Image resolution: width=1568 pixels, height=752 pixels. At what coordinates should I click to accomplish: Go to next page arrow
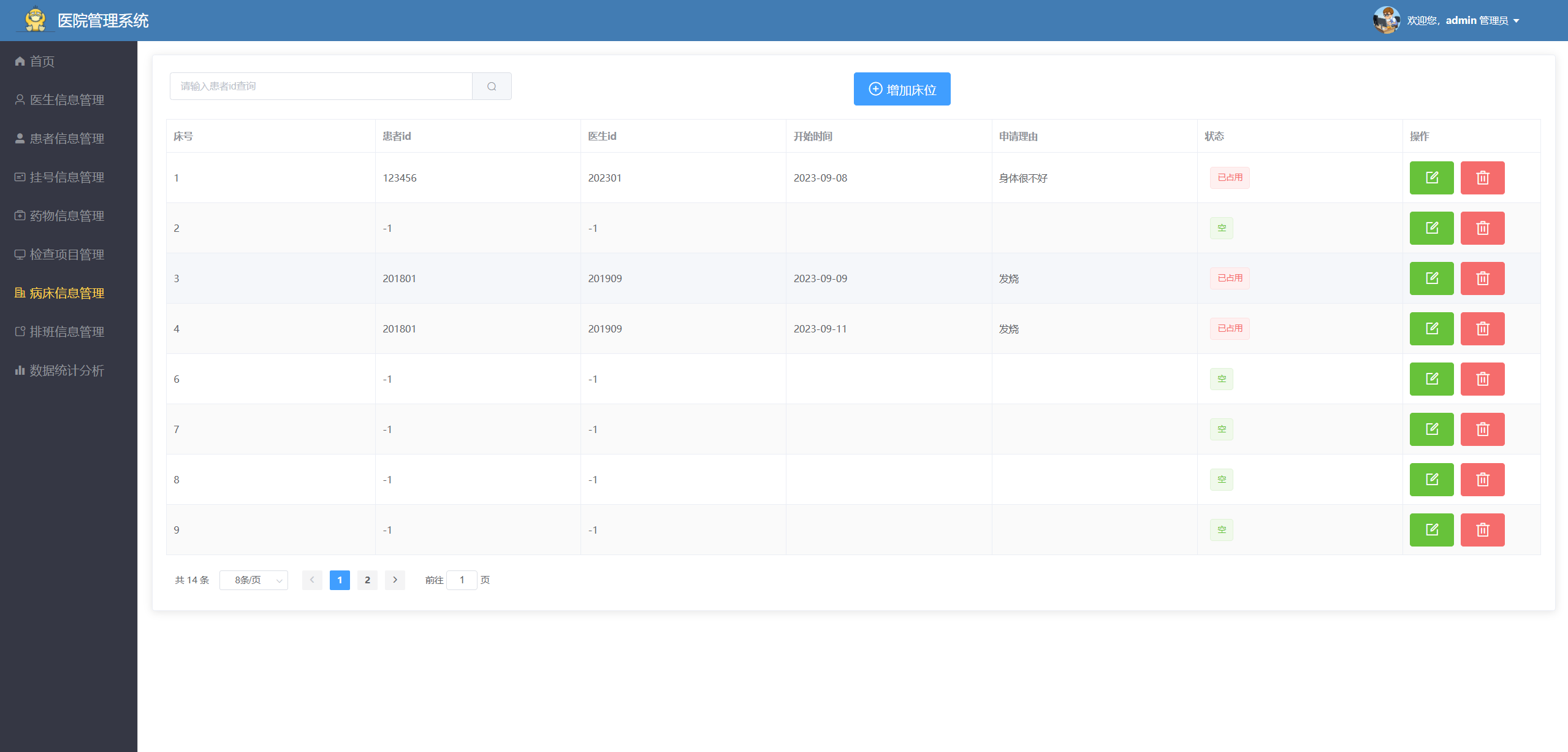coord(395,580)
